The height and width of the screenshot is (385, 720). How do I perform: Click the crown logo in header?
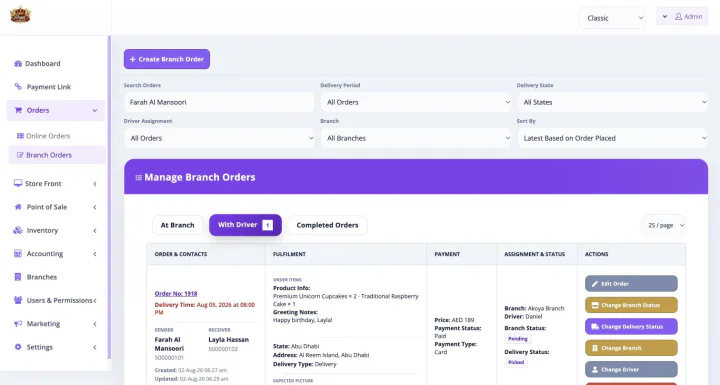coord(20,15)
